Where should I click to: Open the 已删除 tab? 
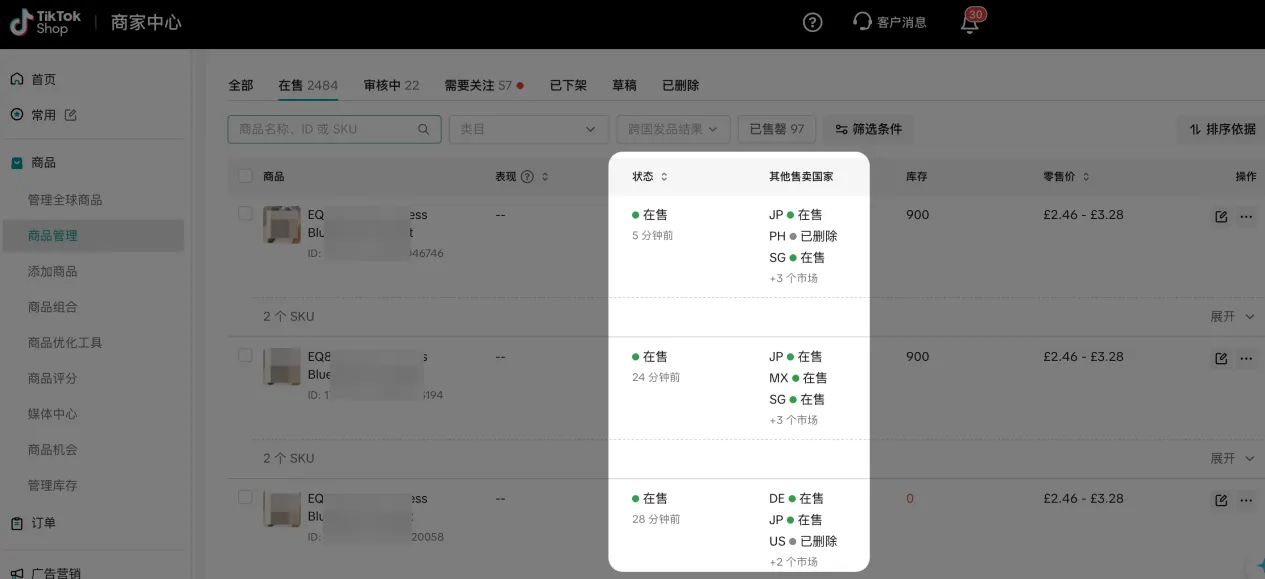[680, 85]
